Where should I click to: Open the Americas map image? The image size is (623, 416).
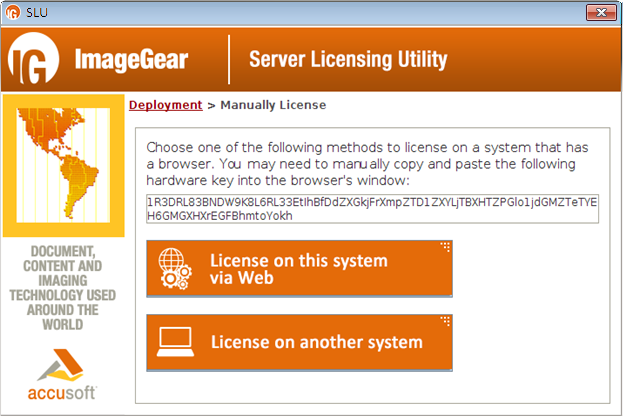pos(62,167)
